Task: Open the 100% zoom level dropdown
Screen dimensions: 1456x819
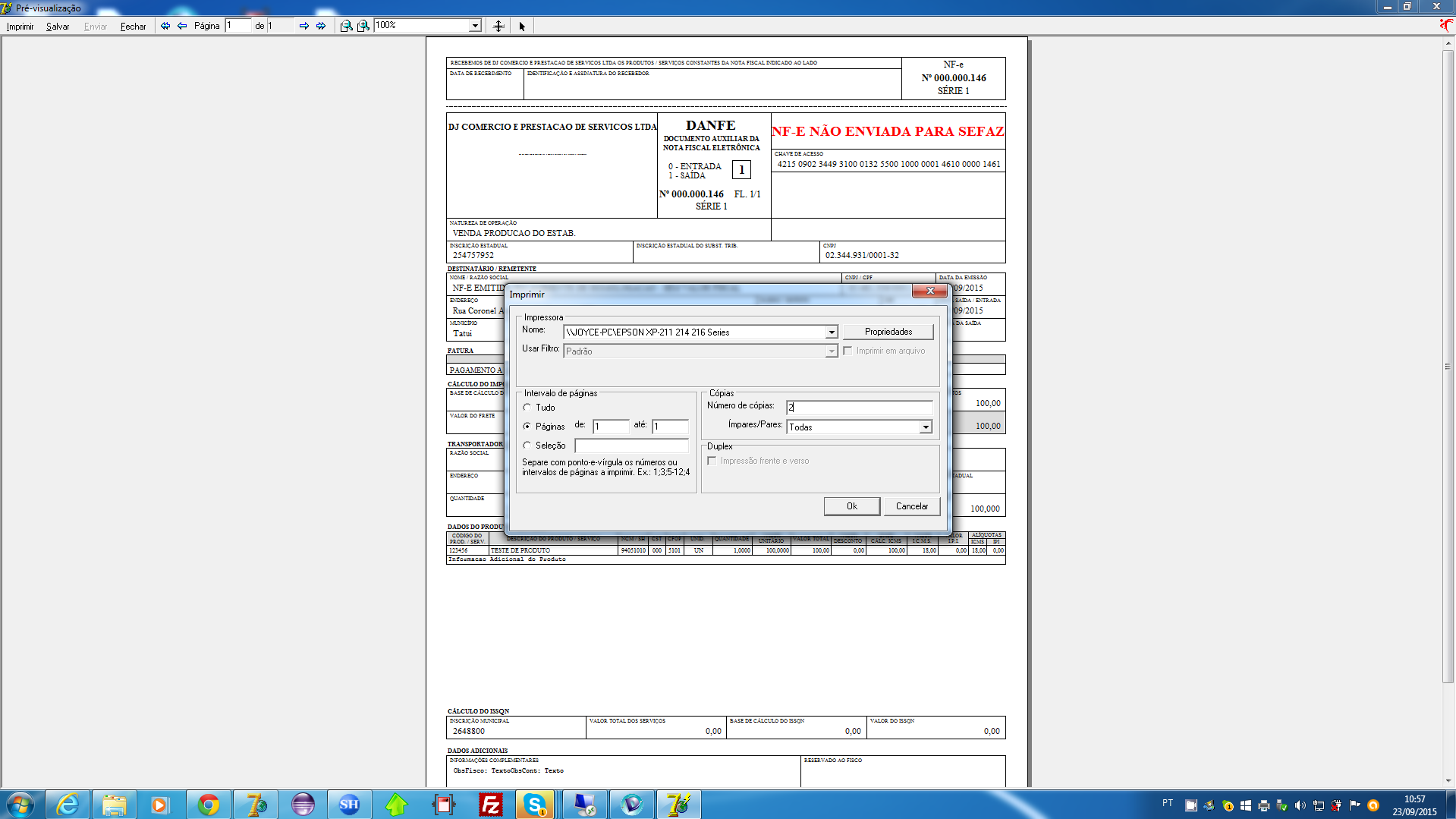Action: click(x=475, y=26)
